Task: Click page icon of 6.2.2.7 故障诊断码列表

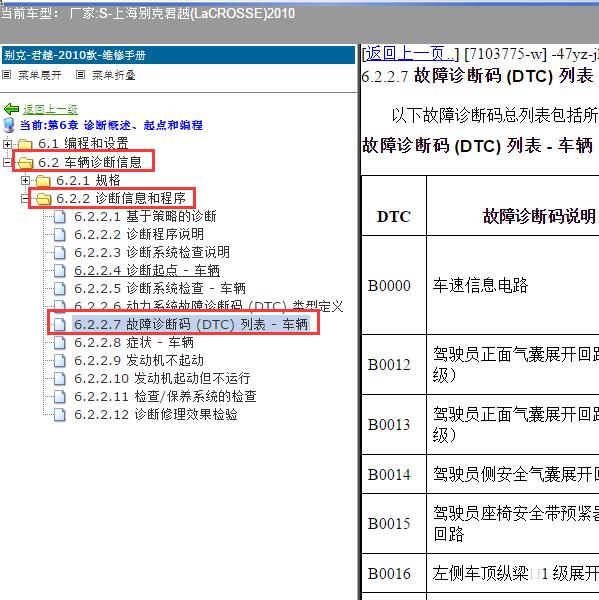Action: pos(59,324)
